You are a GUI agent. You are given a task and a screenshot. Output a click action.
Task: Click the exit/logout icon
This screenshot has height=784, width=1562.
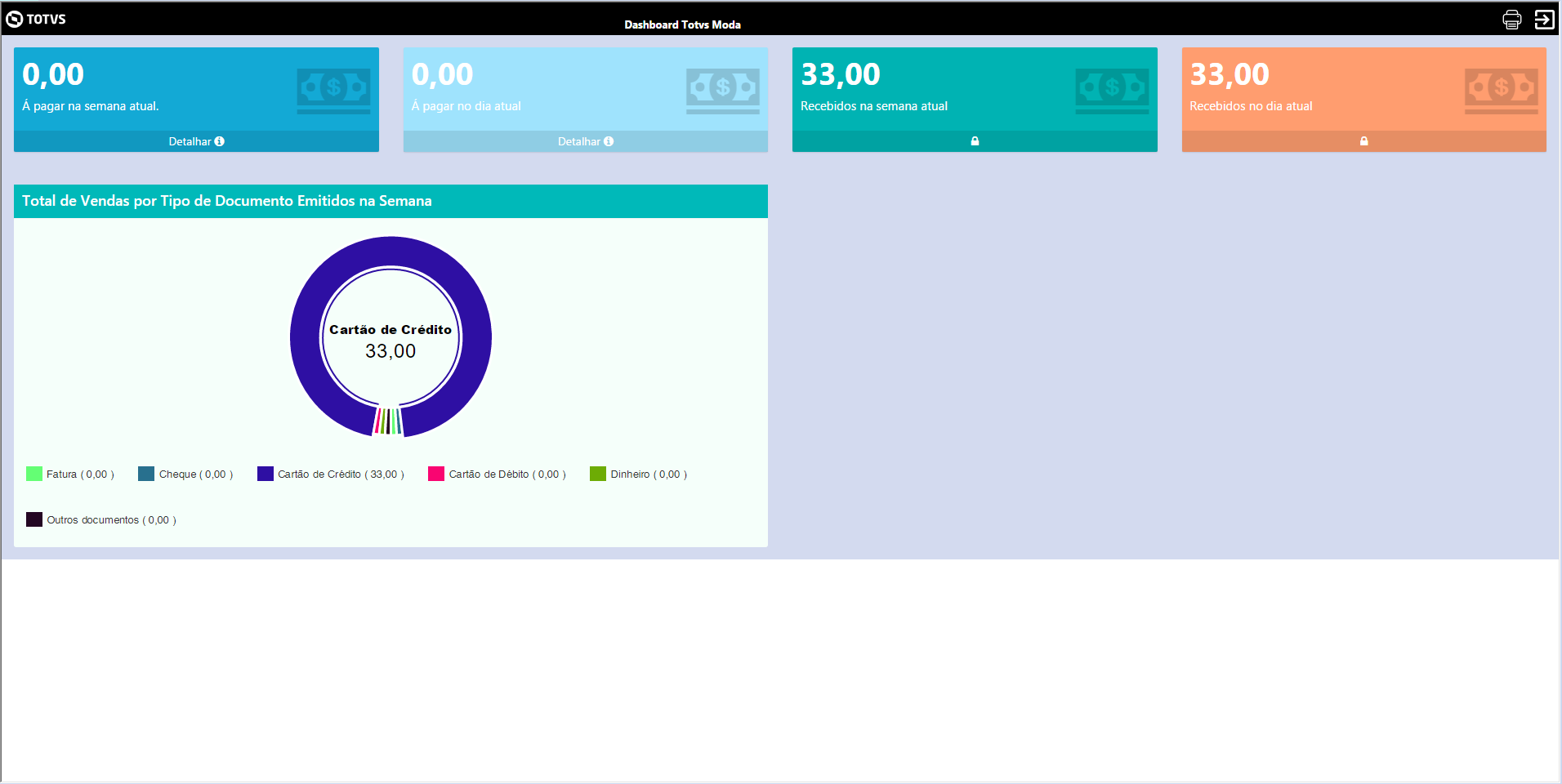click(1544, 20)
